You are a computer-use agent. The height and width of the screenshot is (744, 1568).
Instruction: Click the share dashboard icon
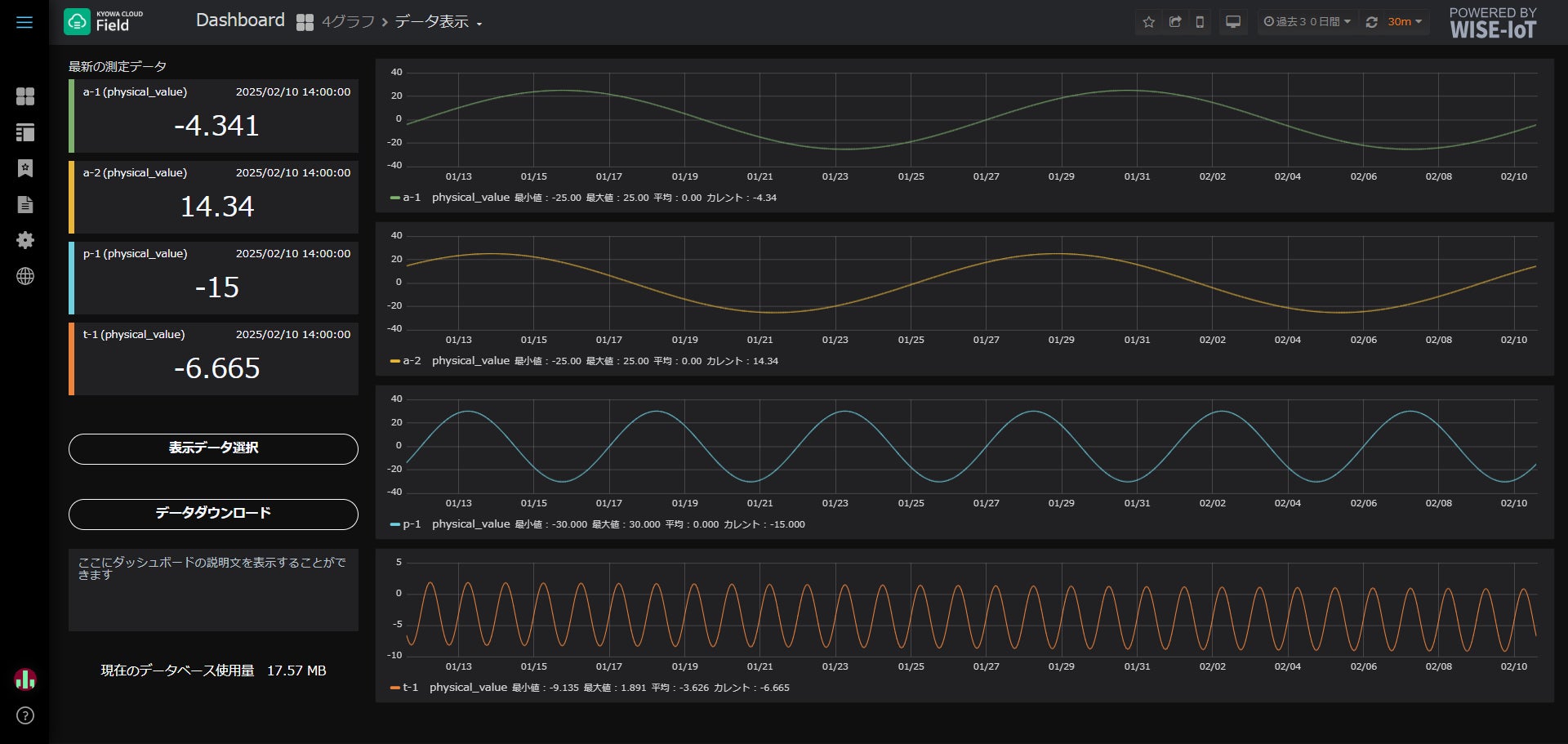click(x=1175, y=22)
